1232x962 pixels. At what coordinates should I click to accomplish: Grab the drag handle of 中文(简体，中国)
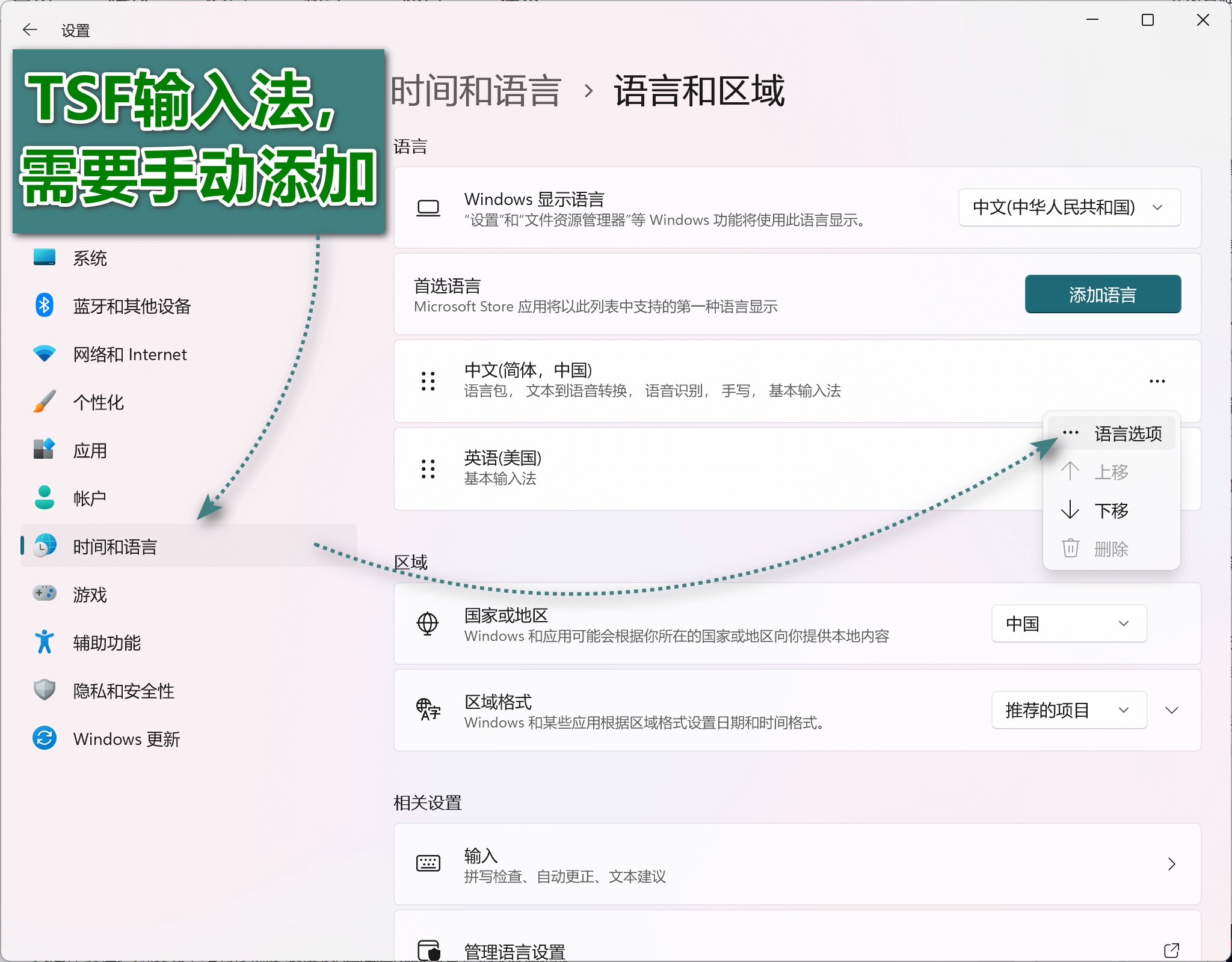(x=428, y=381)
